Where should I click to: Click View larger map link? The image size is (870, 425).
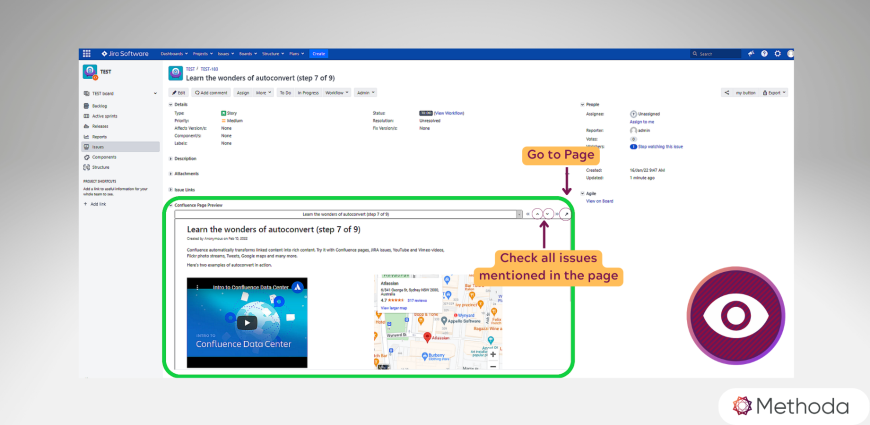[x=394, y=307]
